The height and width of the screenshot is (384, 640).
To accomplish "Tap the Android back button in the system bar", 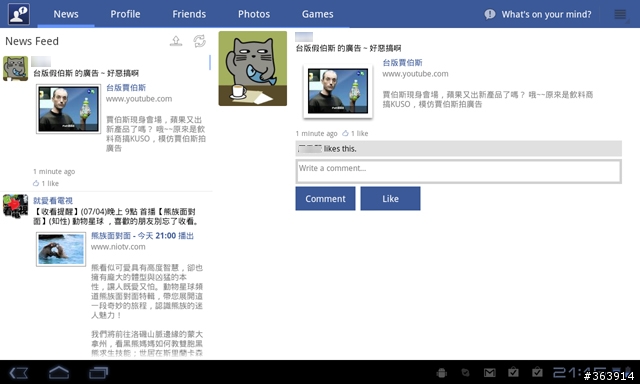I will [19, 373].
